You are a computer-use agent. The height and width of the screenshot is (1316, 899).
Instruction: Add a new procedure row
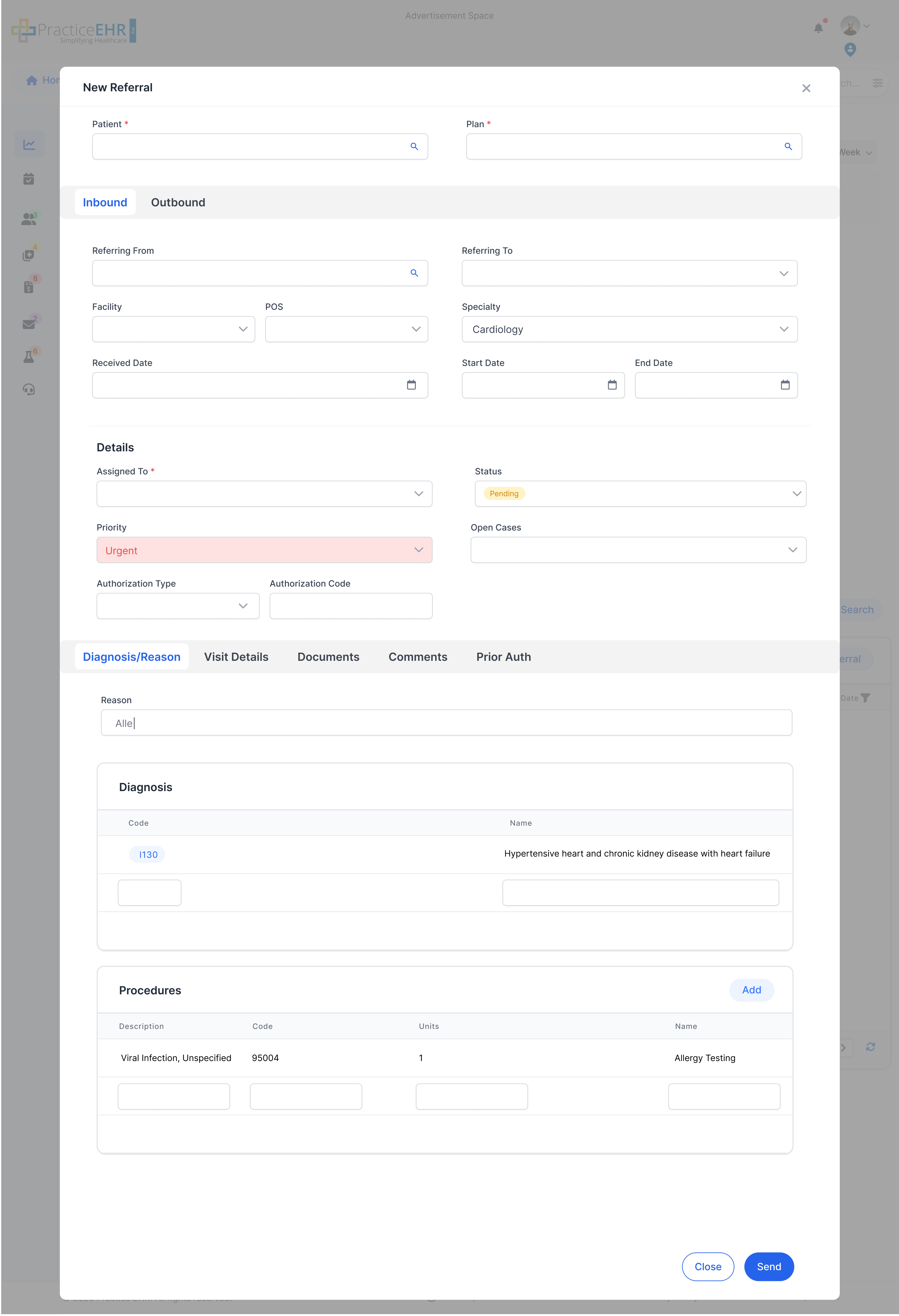coord(752,990)
